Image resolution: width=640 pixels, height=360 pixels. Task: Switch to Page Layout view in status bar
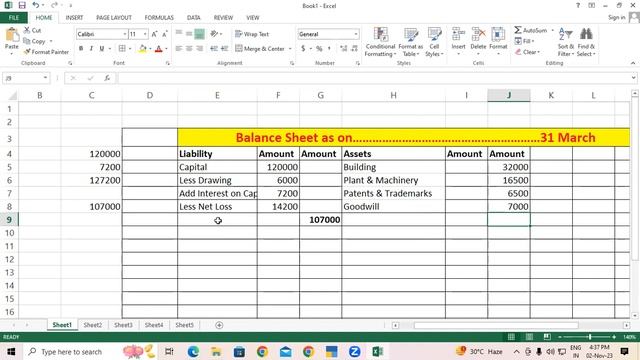tap(529, 337)
